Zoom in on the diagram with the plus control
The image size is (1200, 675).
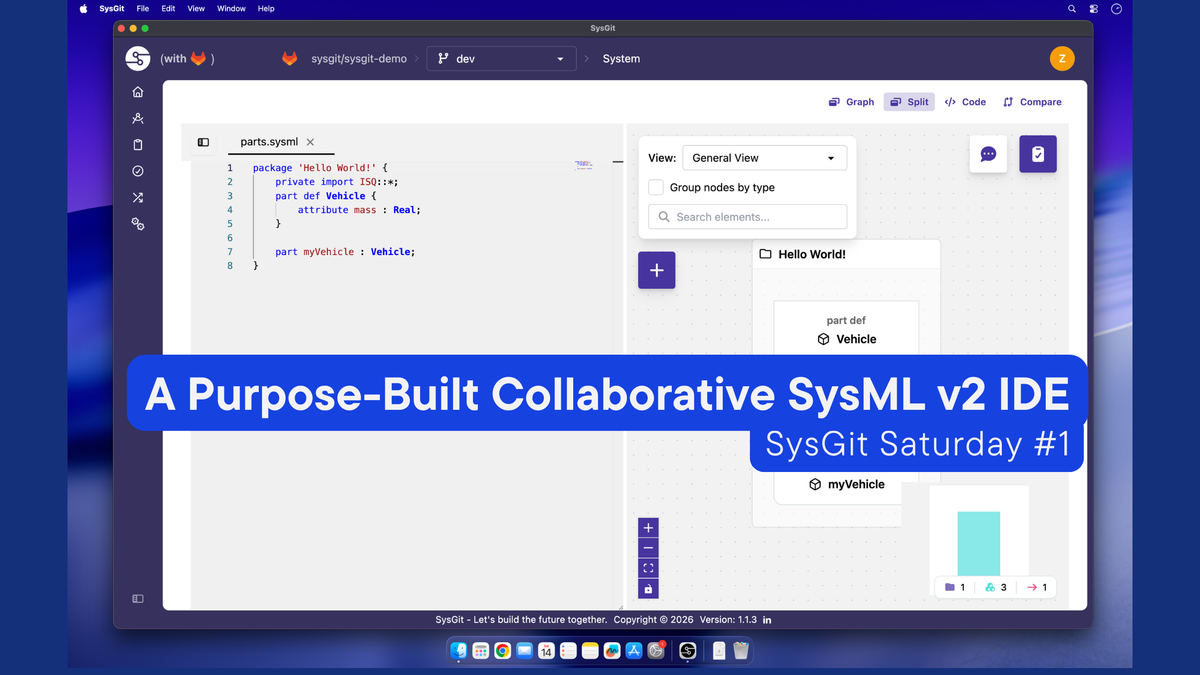tap(647, 527)
